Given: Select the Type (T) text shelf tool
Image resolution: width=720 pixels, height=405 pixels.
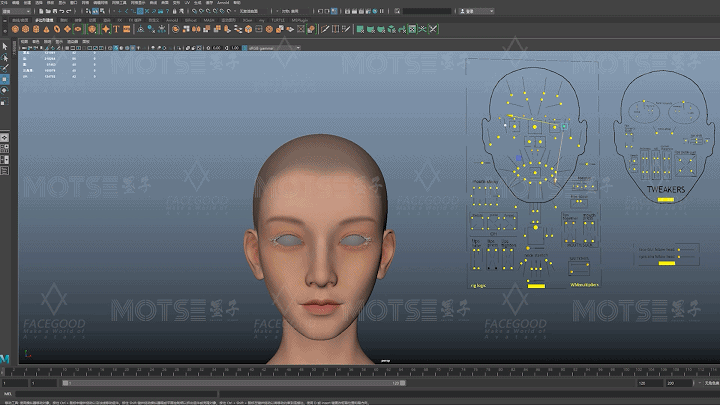Looking at the screenshot, I should 116,29.
